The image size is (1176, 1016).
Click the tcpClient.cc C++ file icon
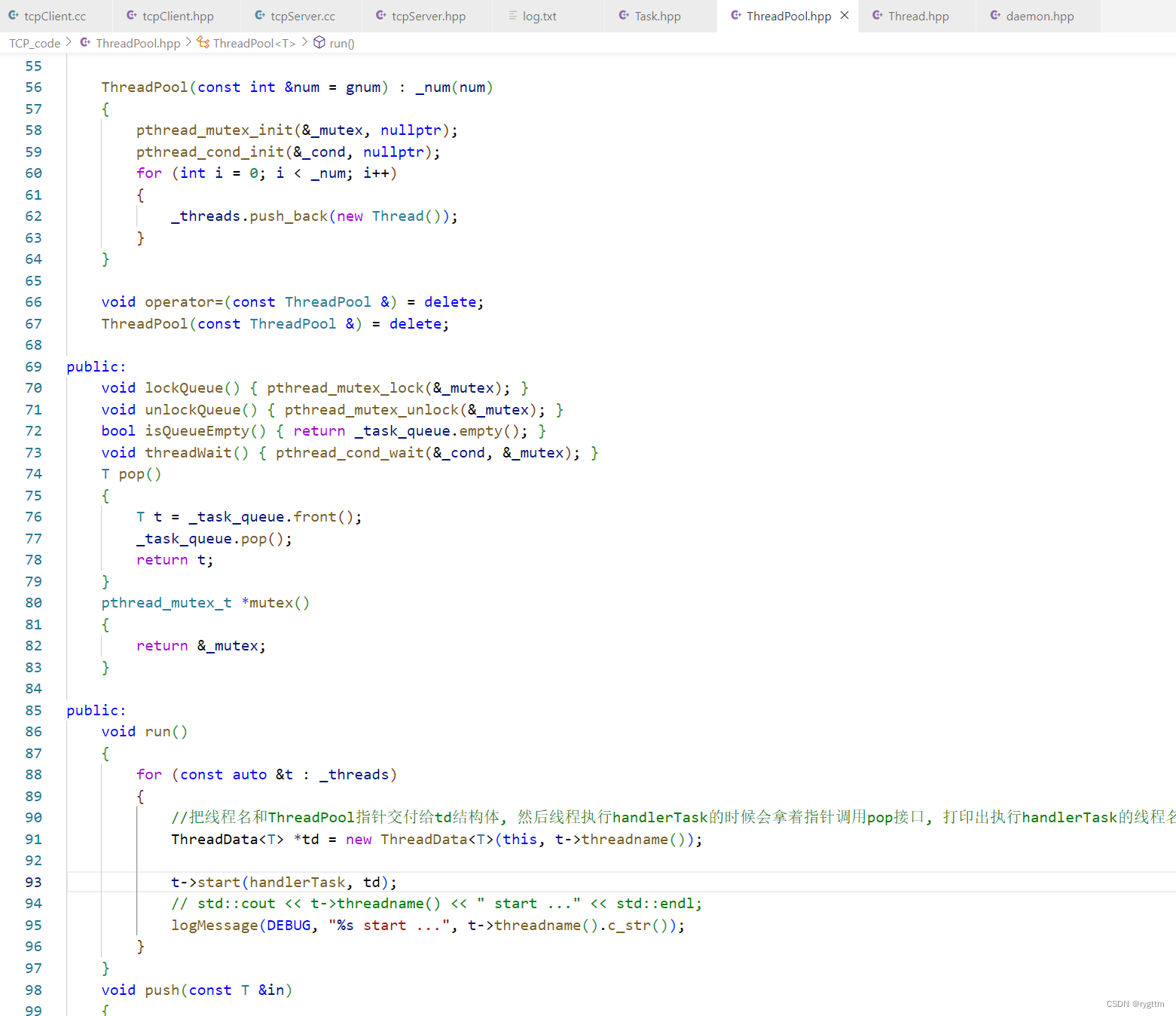[x=14, y=15]
